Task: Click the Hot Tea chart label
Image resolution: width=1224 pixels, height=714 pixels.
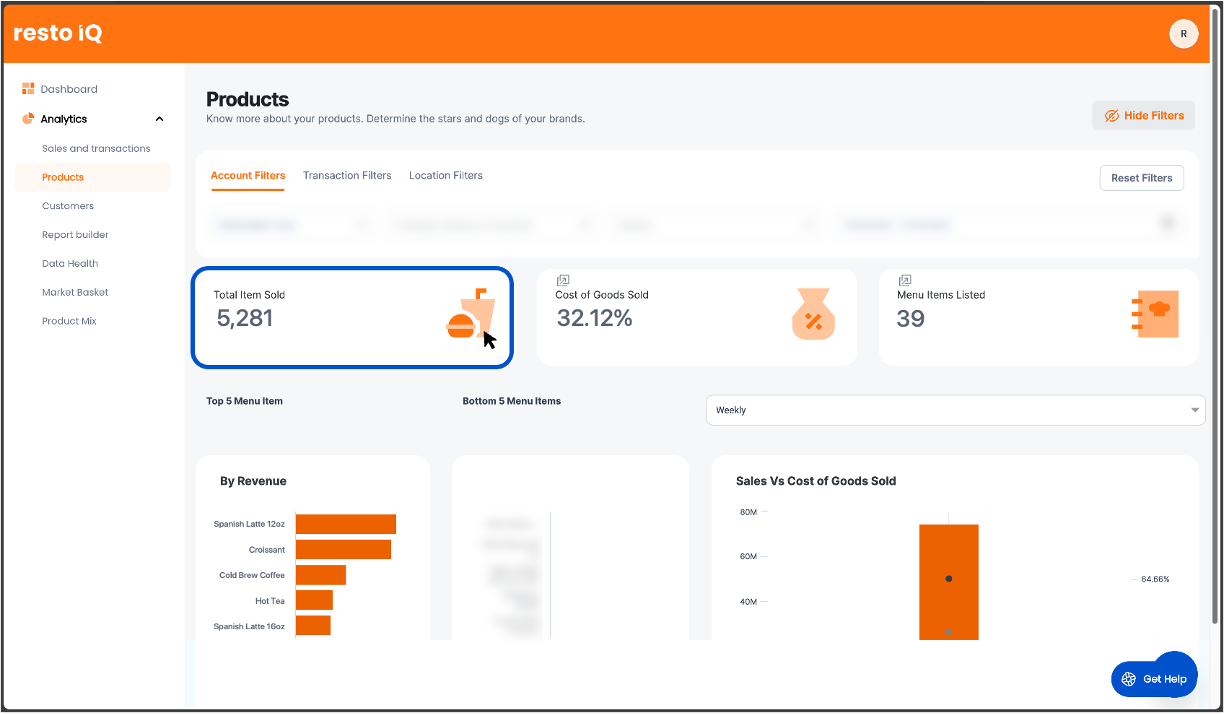Action: coord(270,601)
